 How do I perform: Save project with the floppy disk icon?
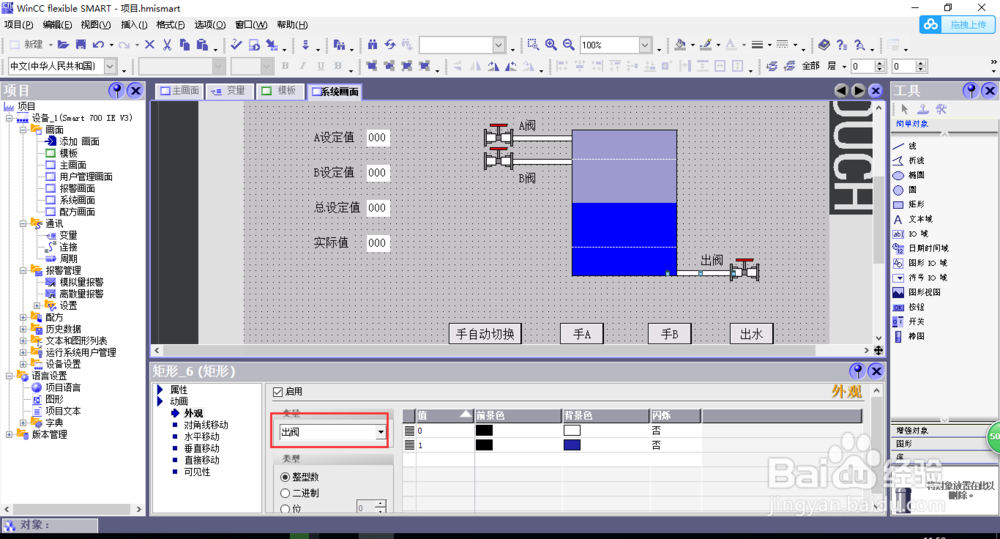80,45
